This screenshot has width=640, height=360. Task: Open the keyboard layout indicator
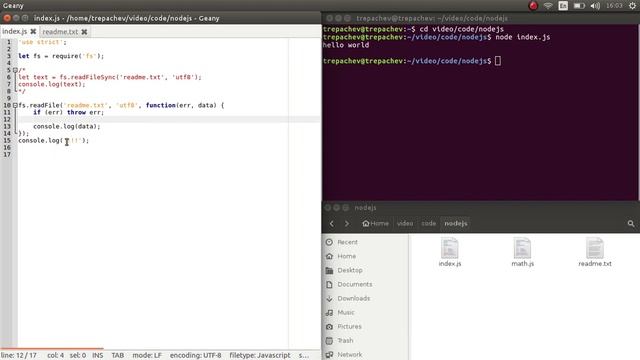coord(563,6)
